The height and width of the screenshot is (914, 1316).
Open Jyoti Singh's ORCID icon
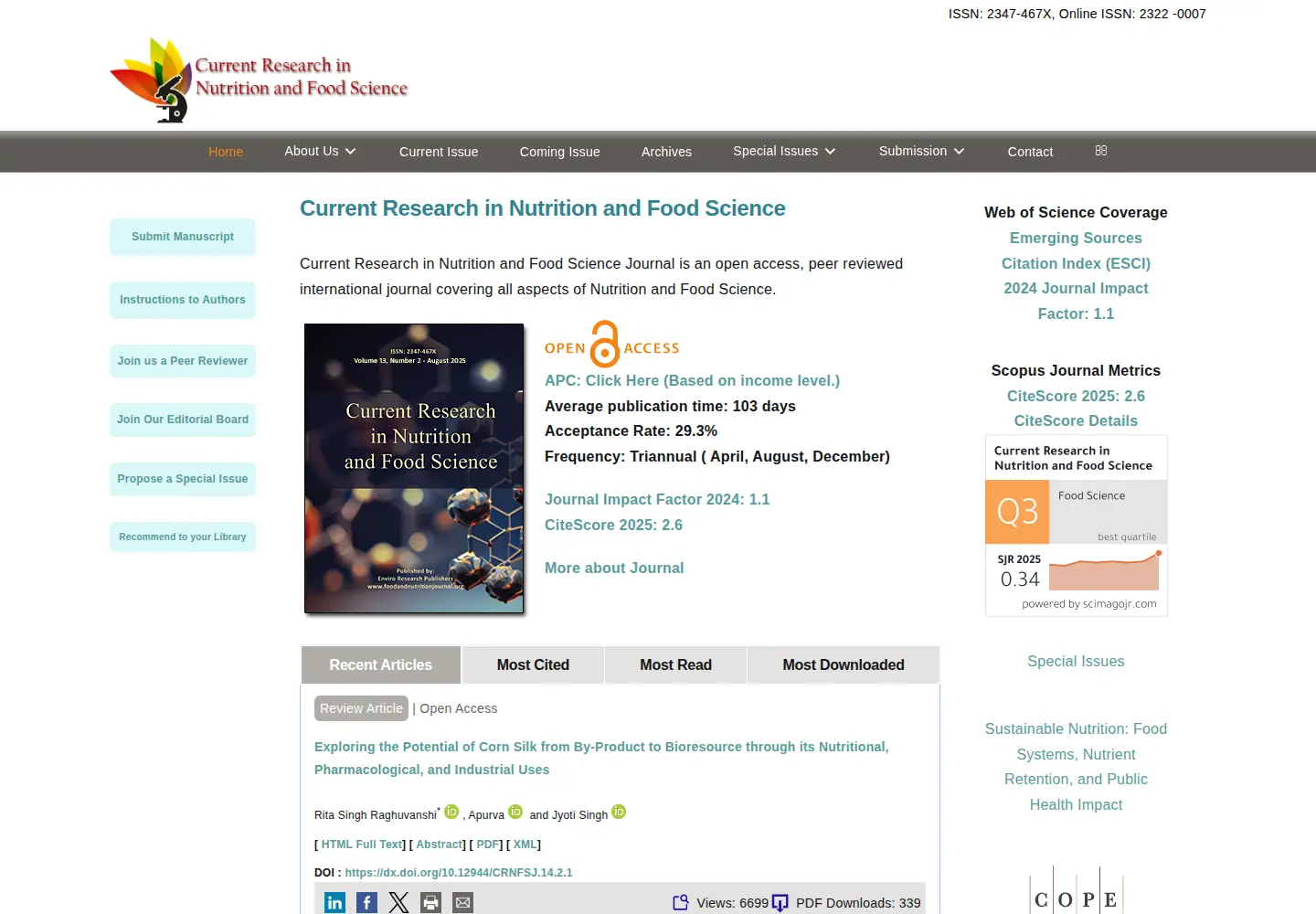619,812
